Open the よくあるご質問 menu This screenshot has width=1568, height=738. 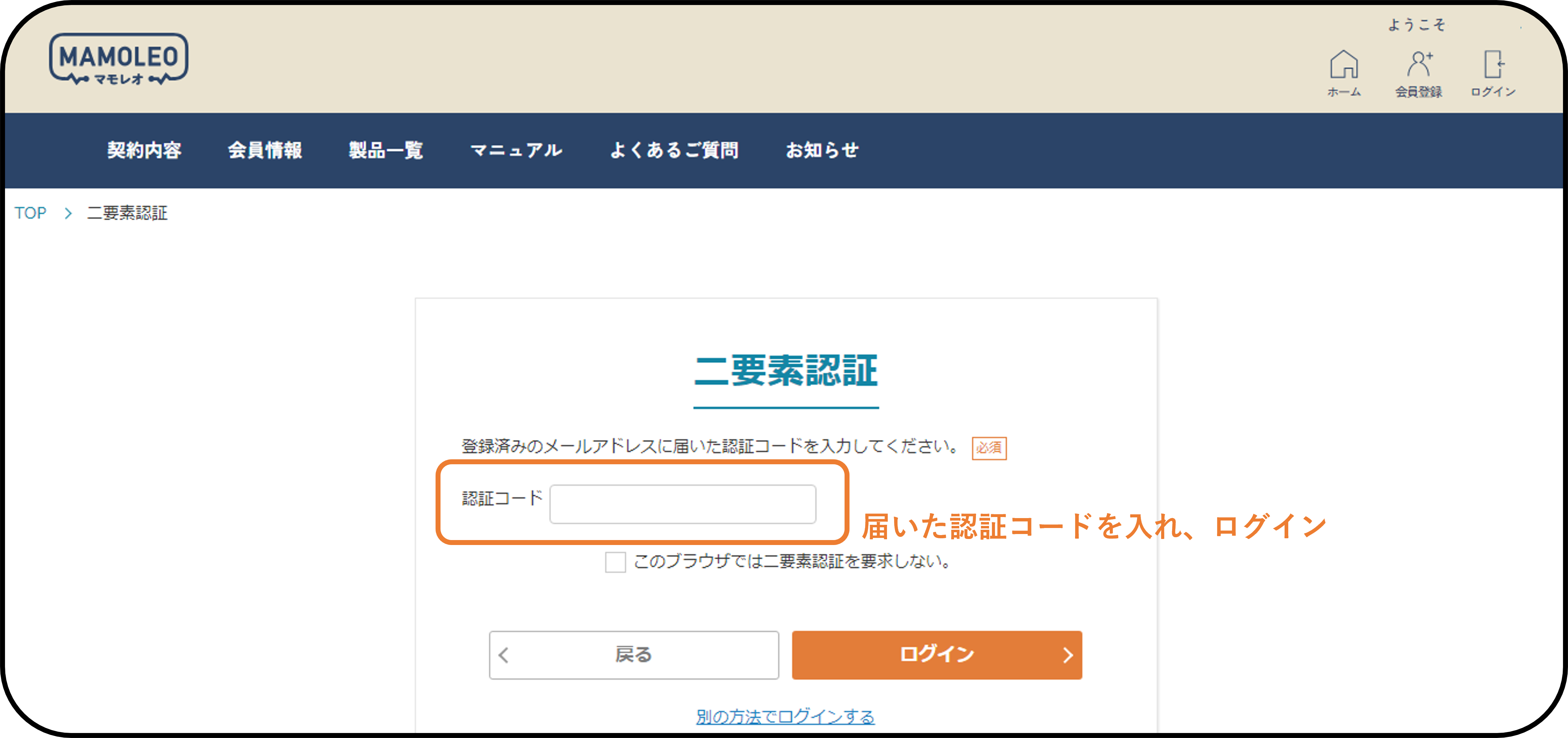[x=674, y=150]
